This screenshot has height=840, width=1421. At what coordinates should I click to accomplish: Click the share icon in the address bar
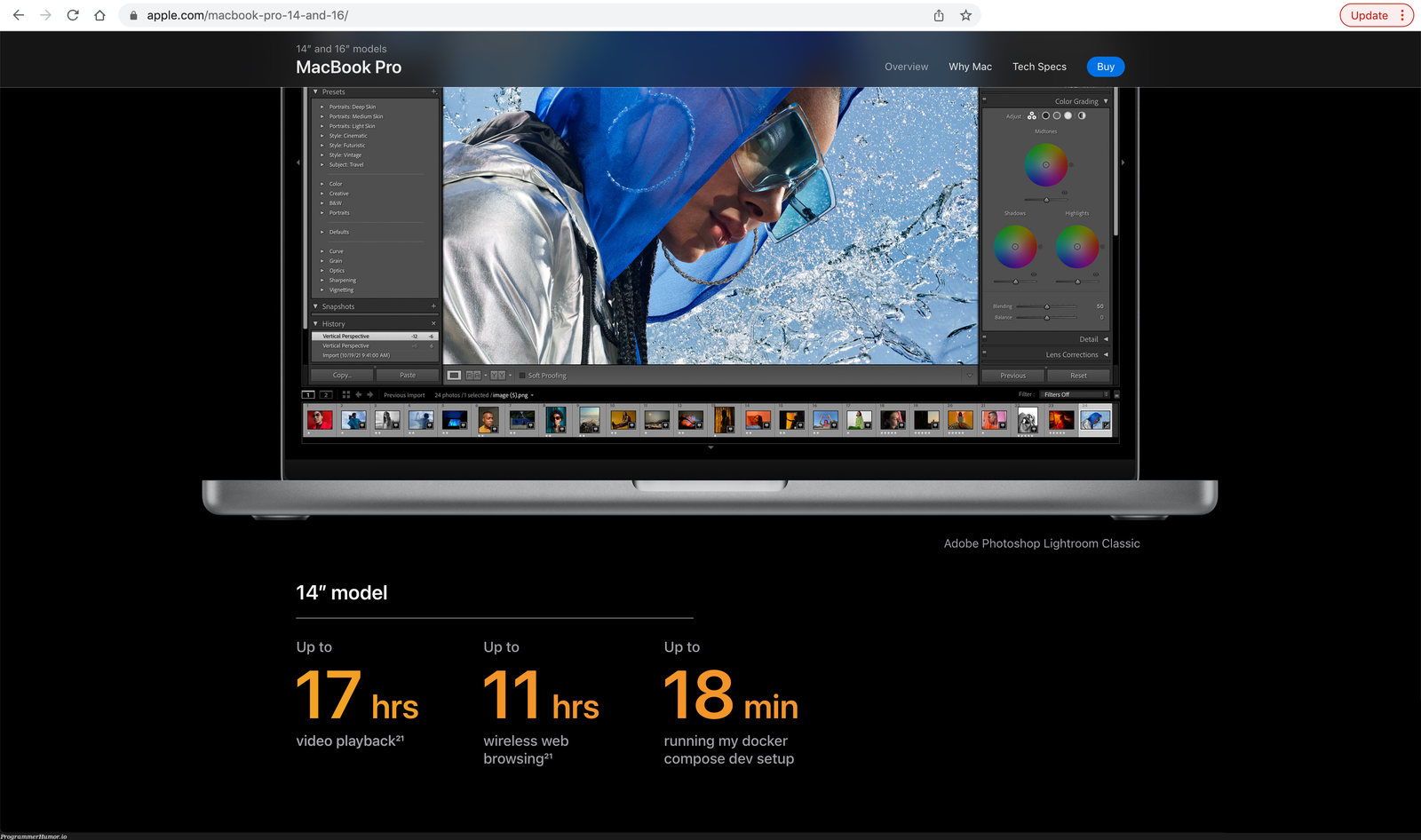pos(939,15)
